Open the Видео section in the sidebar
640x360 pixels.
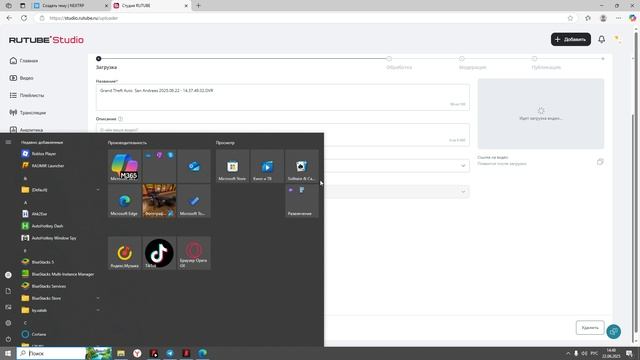22,78
